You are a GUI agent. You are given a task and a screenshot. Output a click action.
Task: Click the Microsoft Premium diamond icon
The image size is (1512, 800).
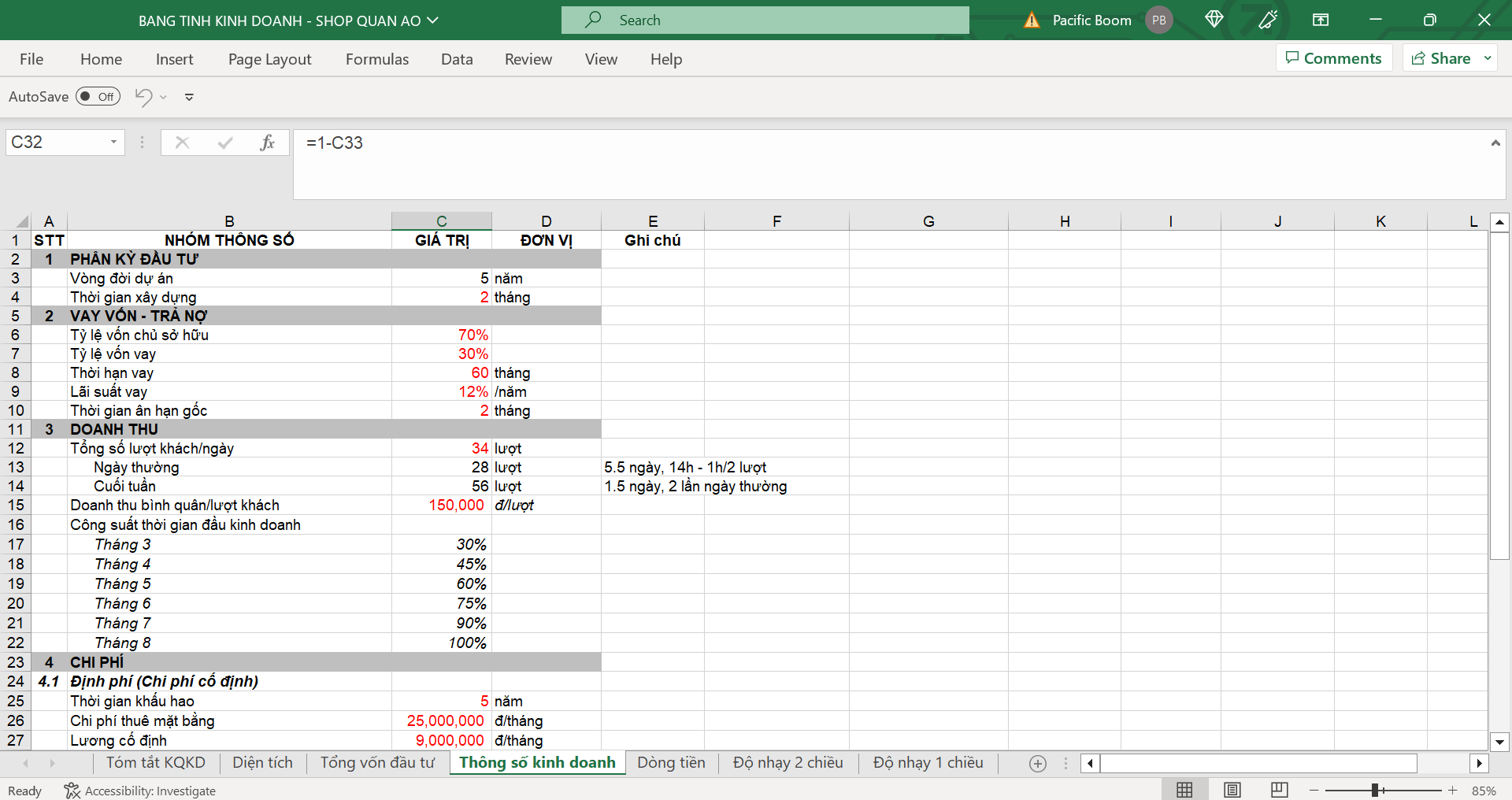pos(1214,20)
